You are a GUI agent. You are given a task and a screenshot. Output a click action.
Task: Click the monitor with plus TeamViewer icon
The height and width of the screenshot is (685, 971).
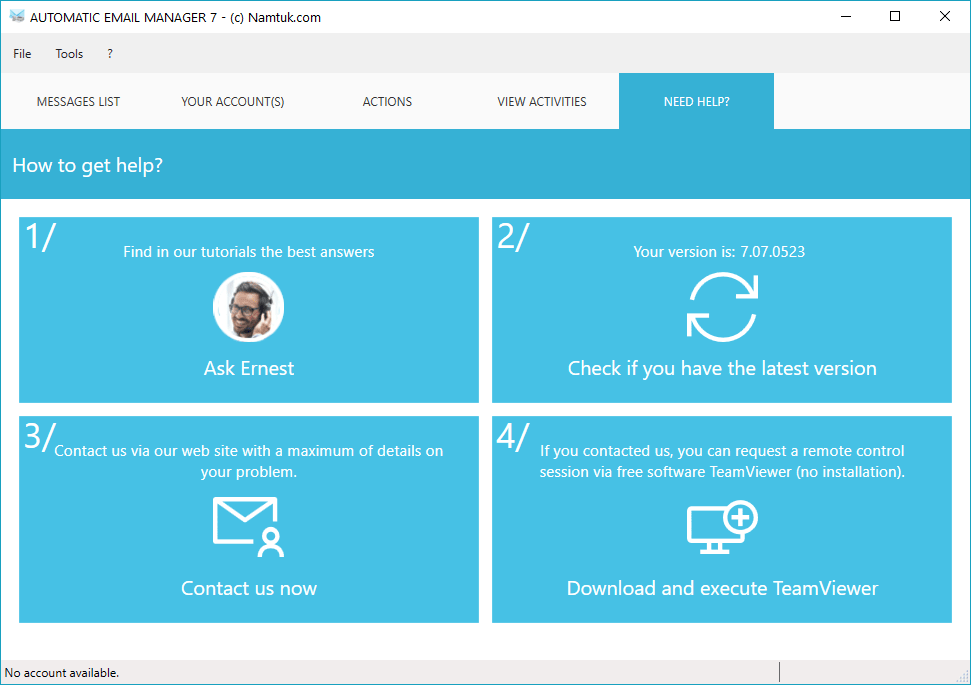click(x=722, y=526)
